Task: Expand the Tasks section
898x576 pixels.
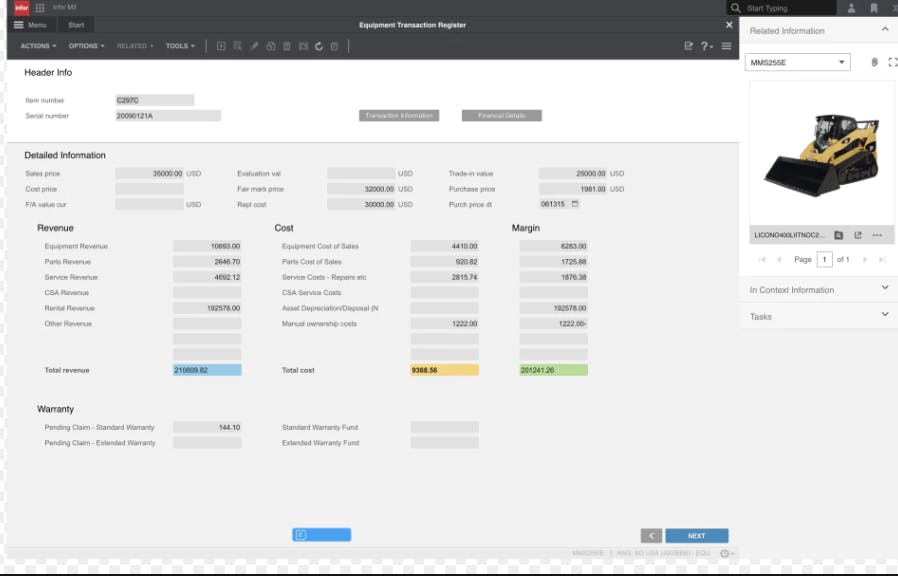Action: click(x=884, y=316)
